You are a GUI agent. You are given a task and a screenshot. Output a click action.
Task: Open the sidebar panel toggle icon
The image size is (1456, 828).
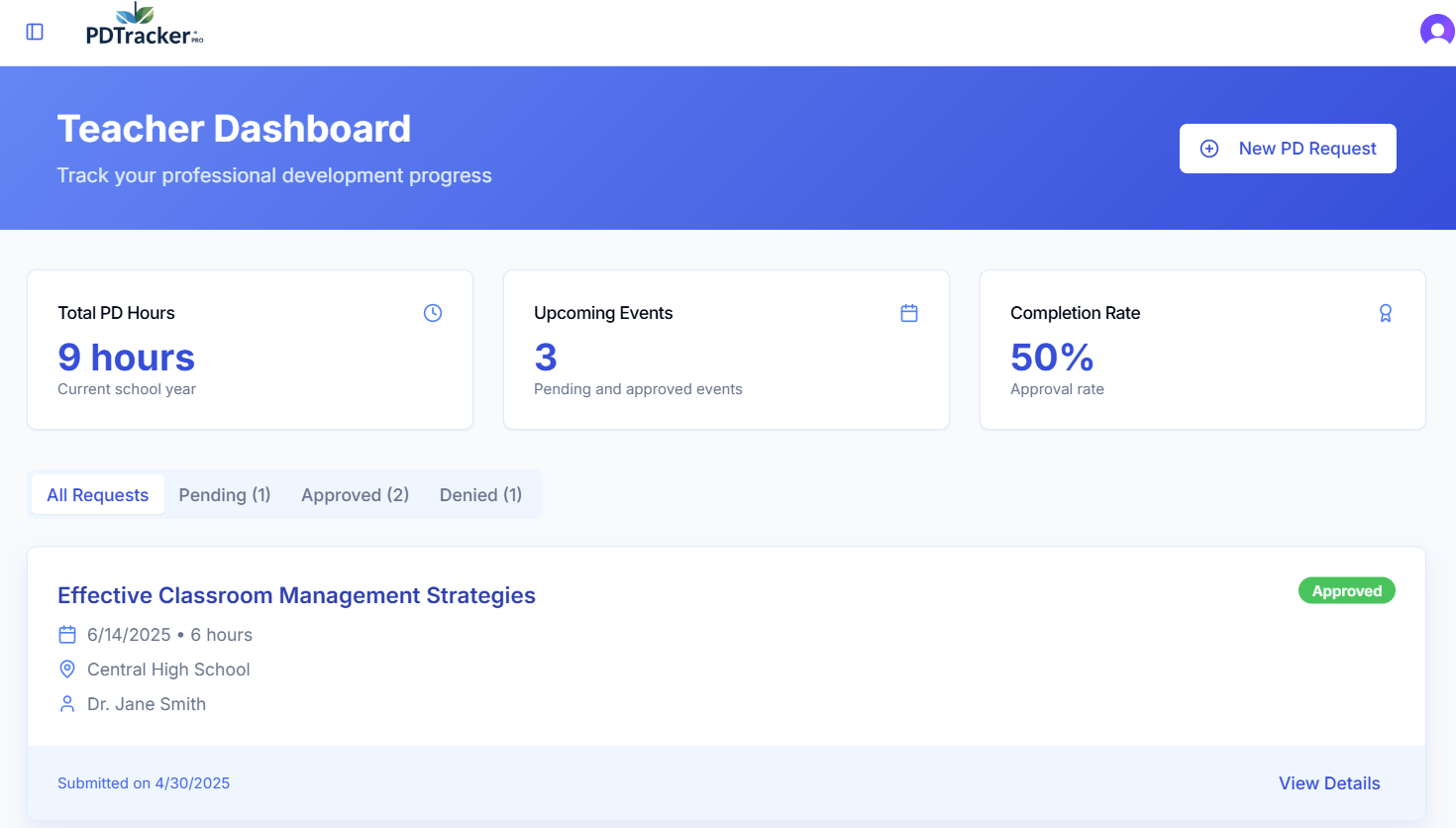[35, 31]
